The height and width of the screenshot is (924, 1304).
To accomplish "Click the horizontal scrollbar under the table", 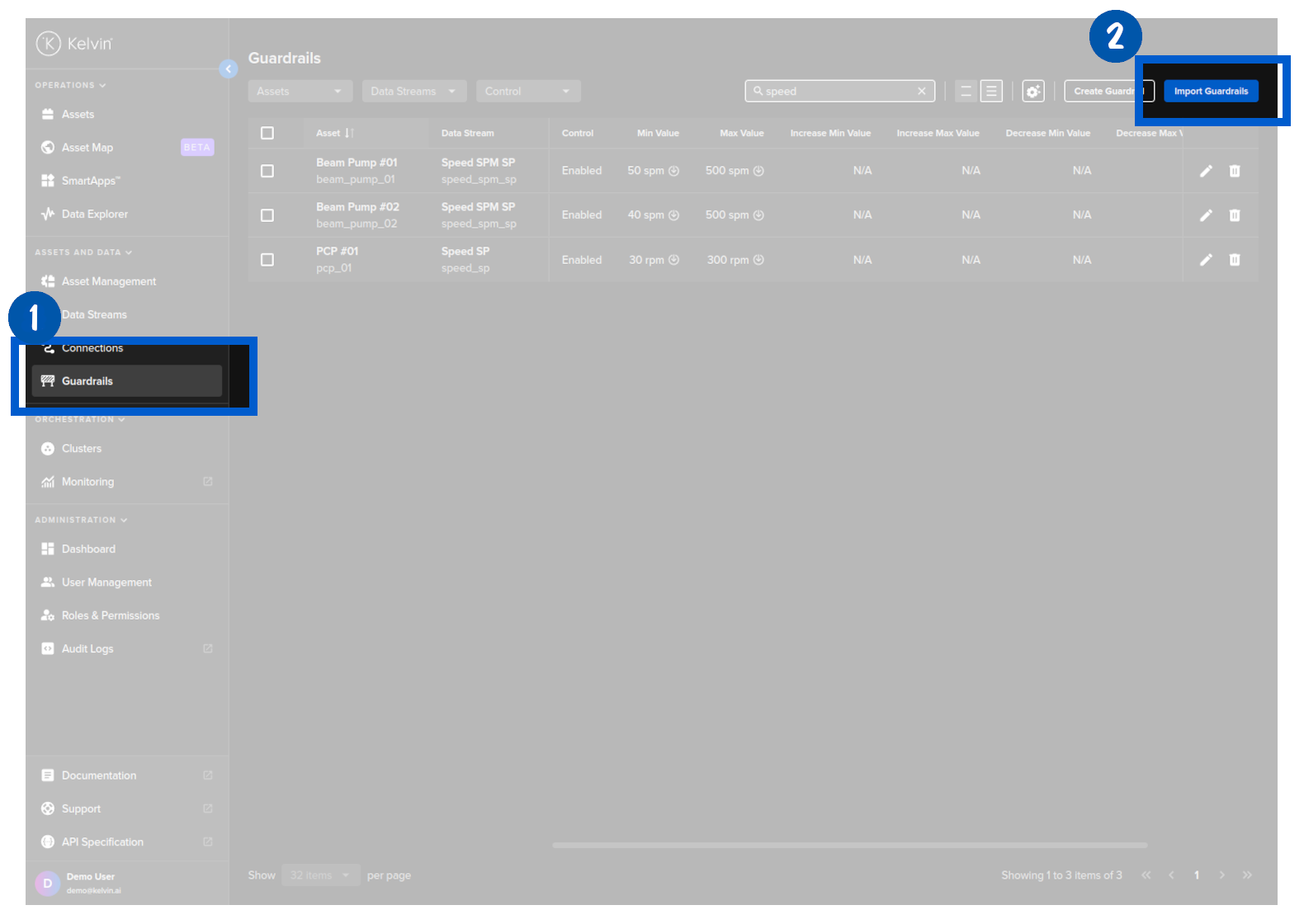I will pos(849,846).
